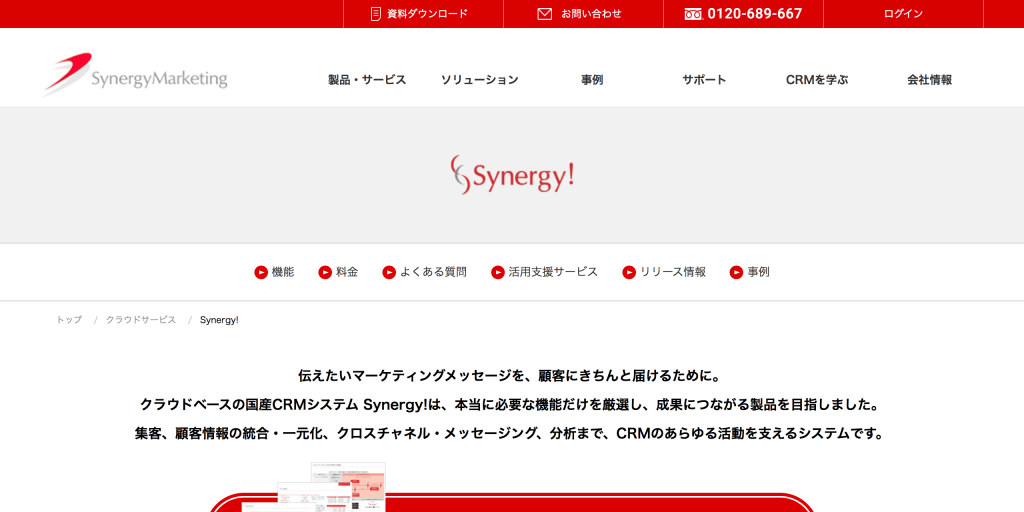Screen dimensions: 1024x512
Task: Open the CRMを学ぶ menu
Action: pyautogui.click(x=817, y=80)
